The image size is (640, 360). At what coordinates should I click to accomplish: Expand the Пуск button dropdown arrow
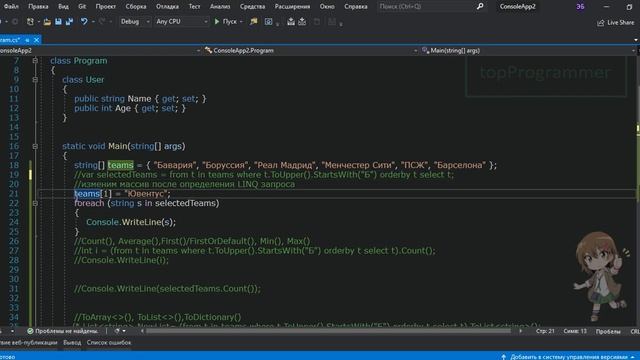coord(241,22)
